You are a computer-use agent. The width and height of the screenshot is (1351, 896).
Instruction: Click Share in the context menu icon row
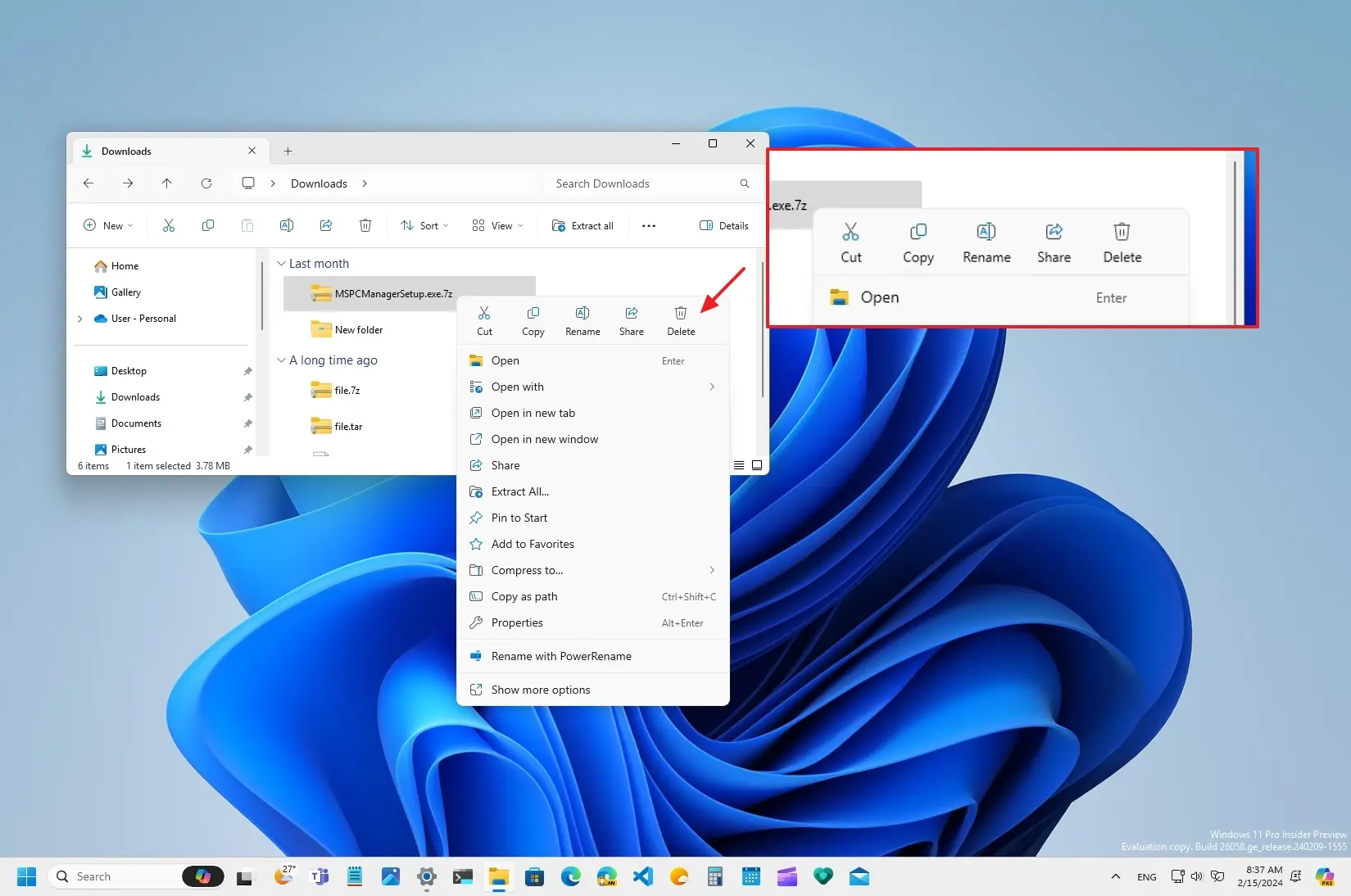(631, 319)
